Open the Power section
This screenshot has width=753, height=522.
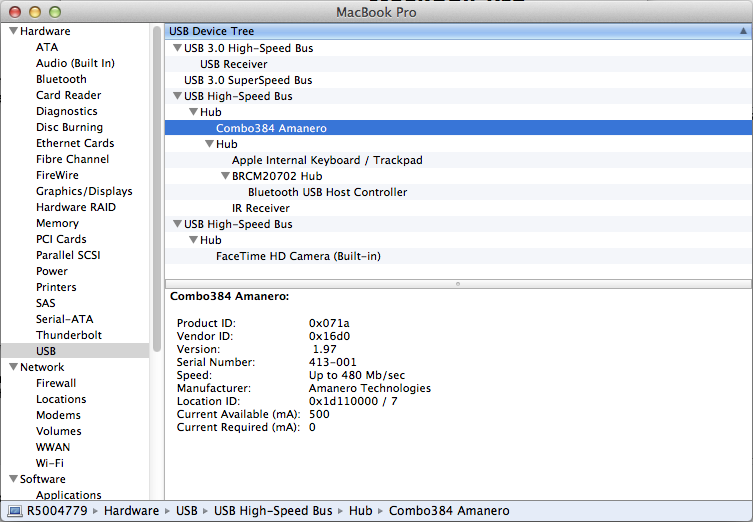52,271
